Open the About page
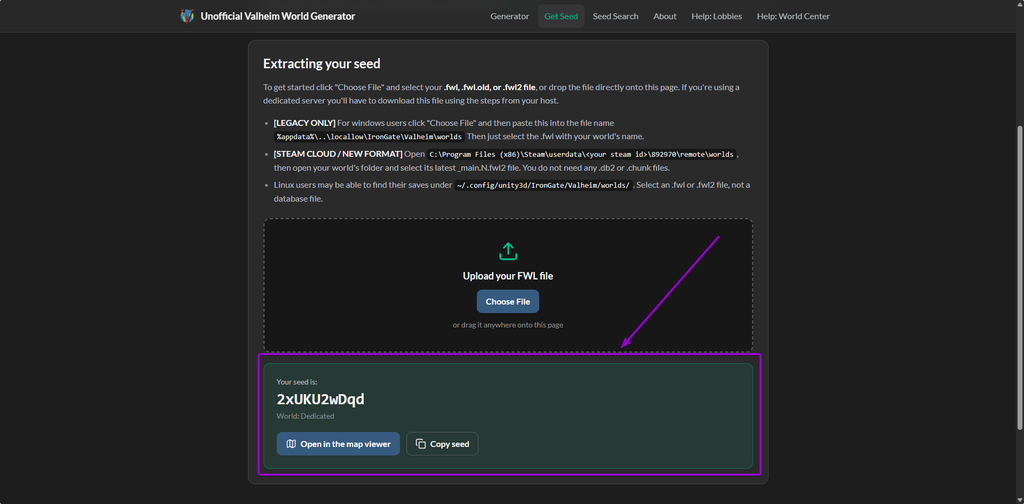This screenshot has height=504, width=1024. 665,16
